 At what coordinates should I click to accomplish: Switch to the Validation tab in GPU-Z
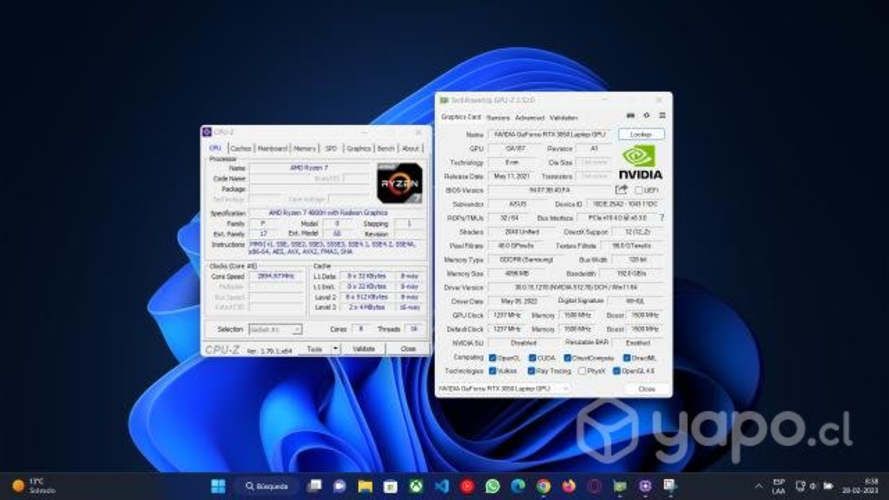coord(564,118)
